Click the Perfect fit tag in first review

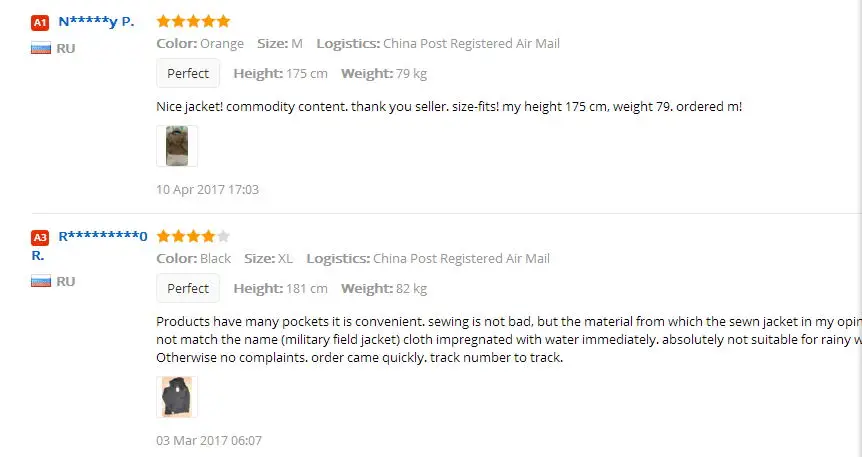pos(188,73)
